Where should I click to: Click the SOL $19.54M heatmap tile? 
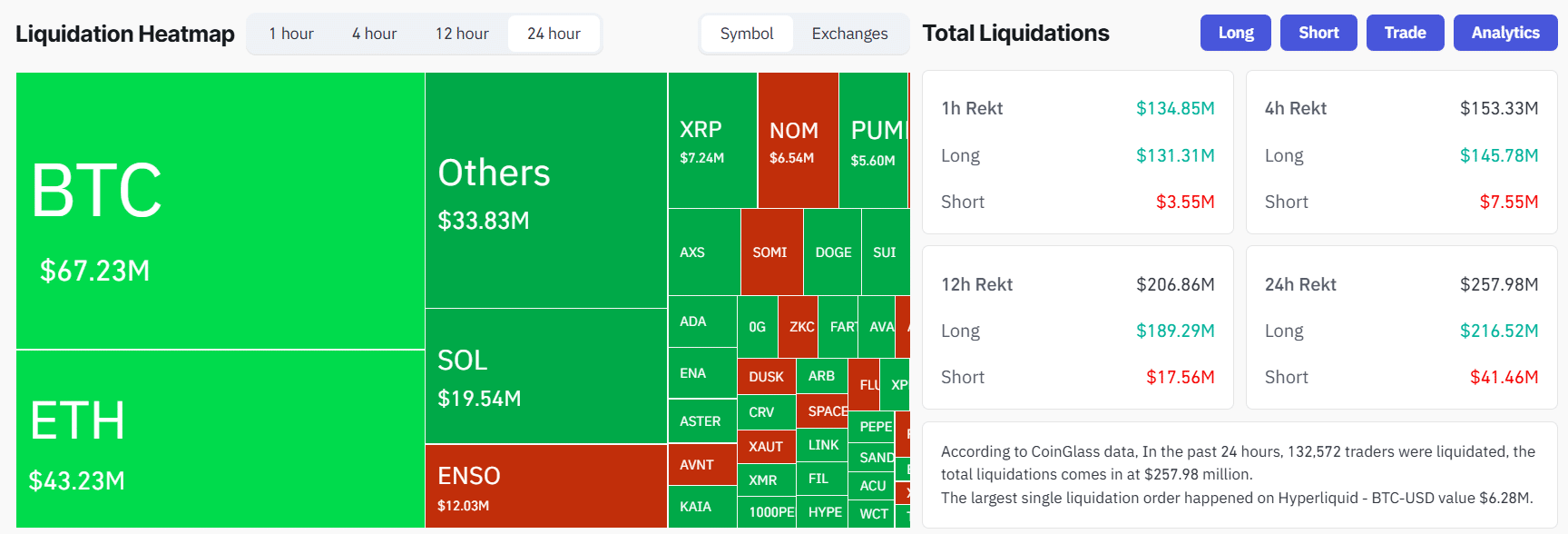click(545, 376)
